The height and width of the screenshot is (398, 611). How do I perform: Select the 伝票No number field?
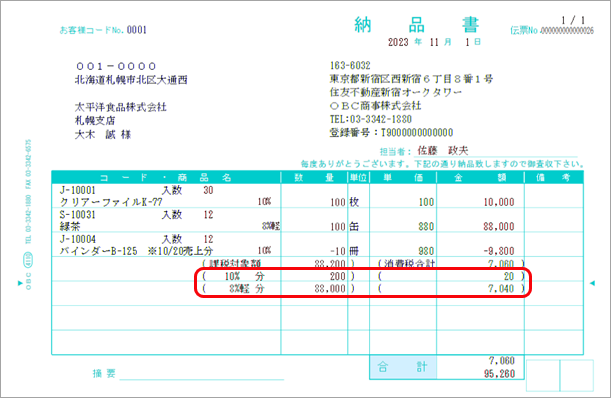(567, 30)
